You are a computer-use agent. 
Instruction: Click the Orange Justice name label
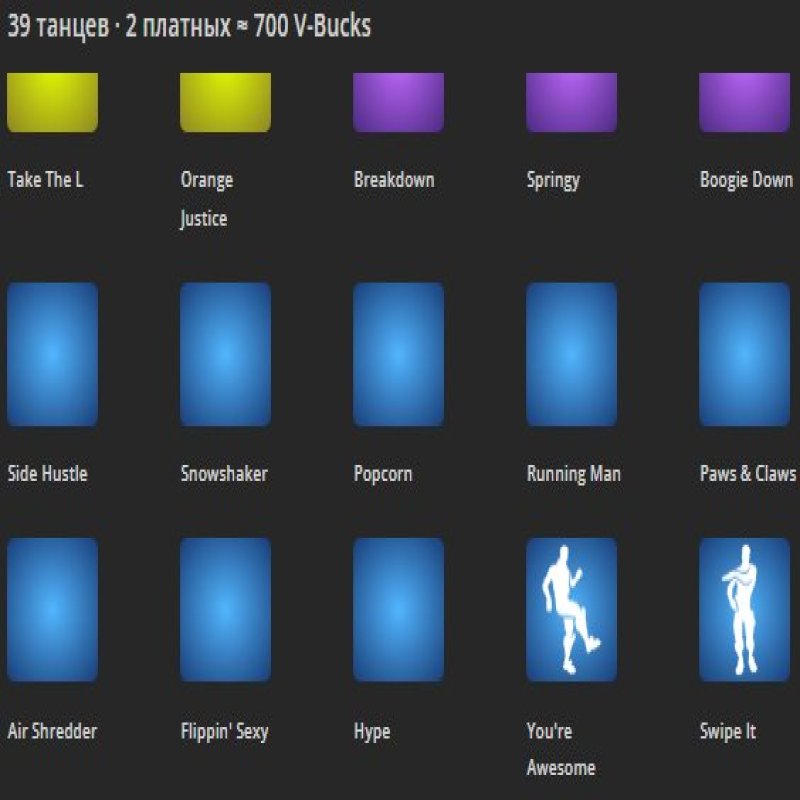tap(206, 199)
